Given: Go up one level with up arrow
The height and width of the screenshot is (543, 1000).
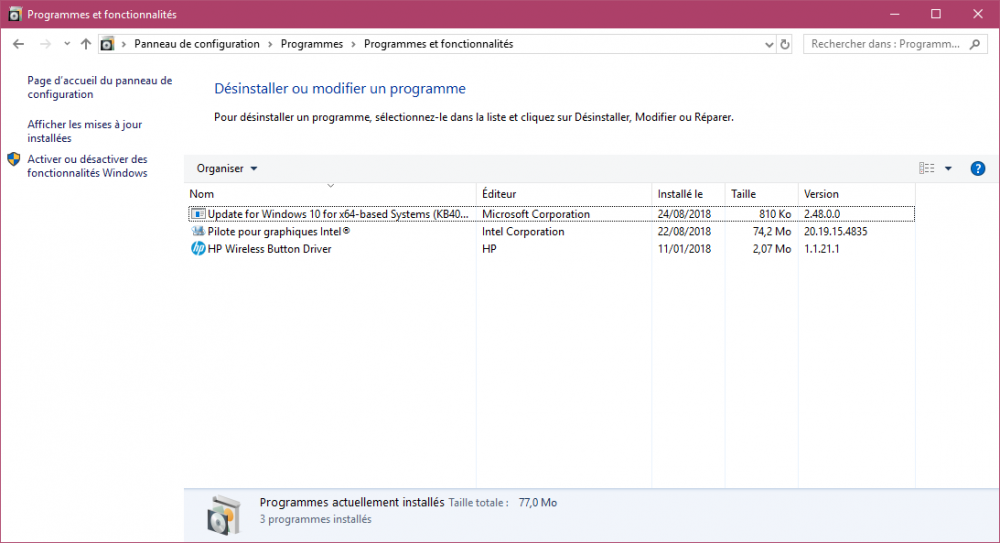Looking at the screenshot, I should coord(86,44).
